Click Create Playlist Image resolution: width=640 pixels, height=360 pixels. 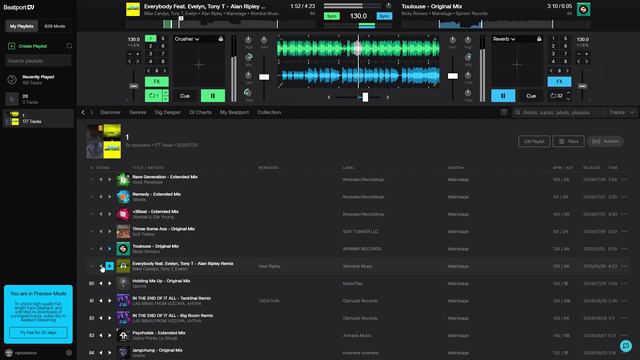coord(28,46)
